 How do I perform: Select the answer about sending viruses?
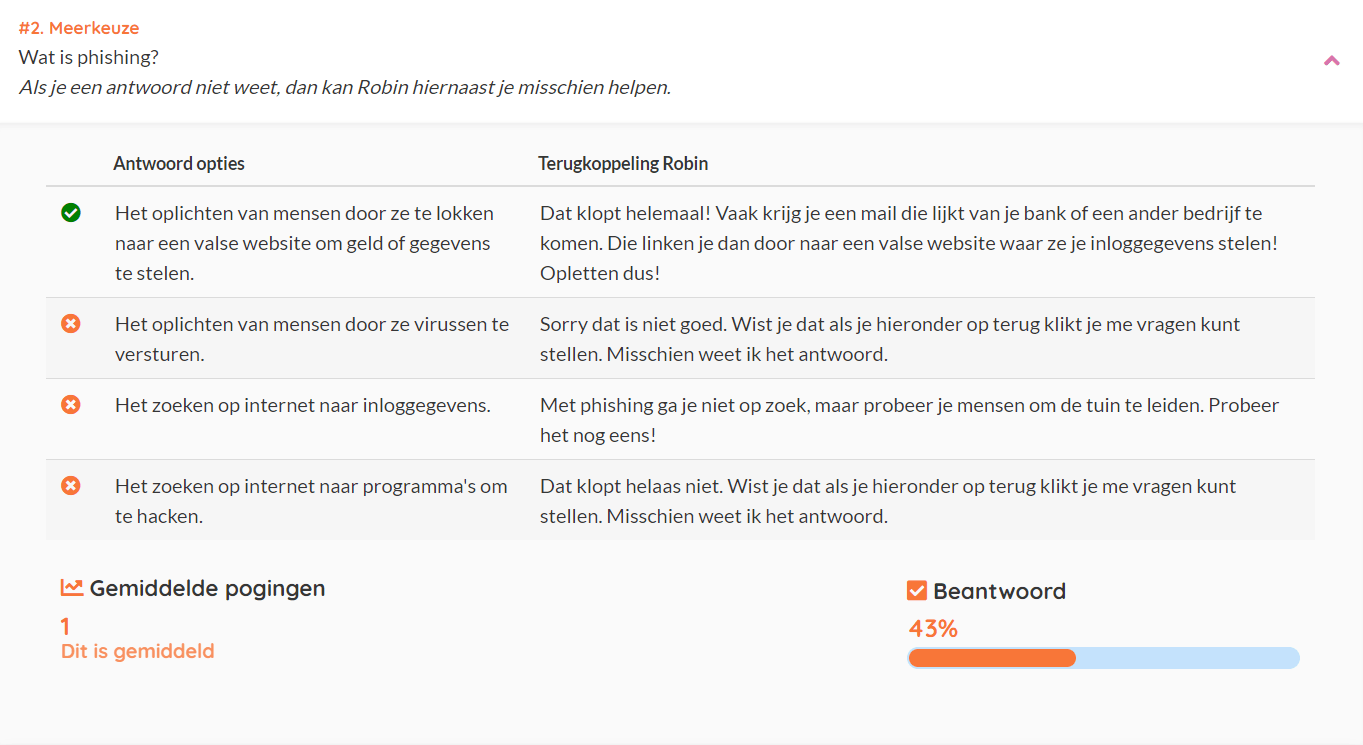point(311,339)
